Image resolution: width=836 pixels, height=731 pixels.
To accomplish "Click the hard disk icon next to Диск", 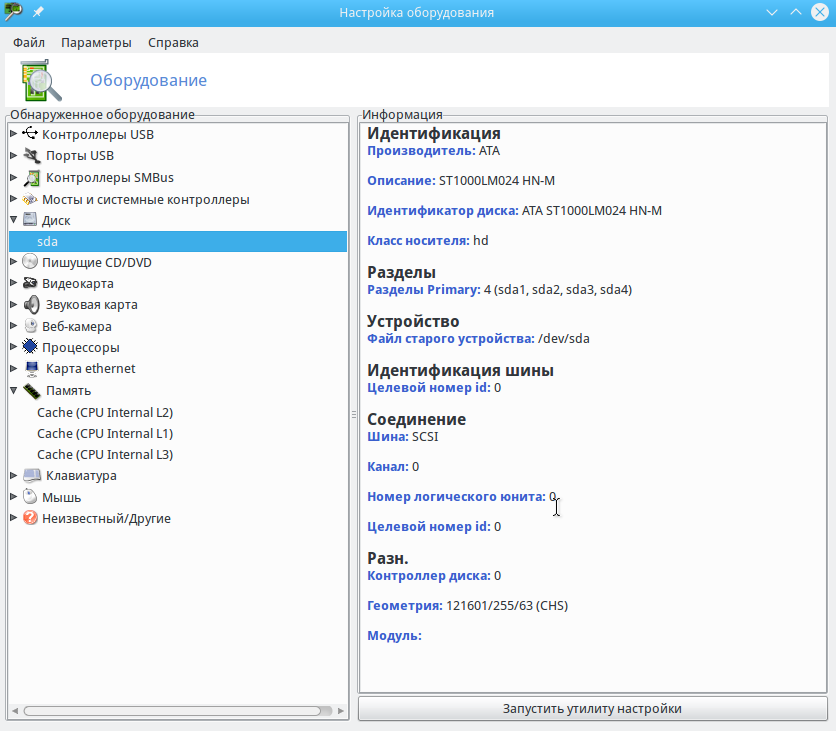I will (30, 220).
